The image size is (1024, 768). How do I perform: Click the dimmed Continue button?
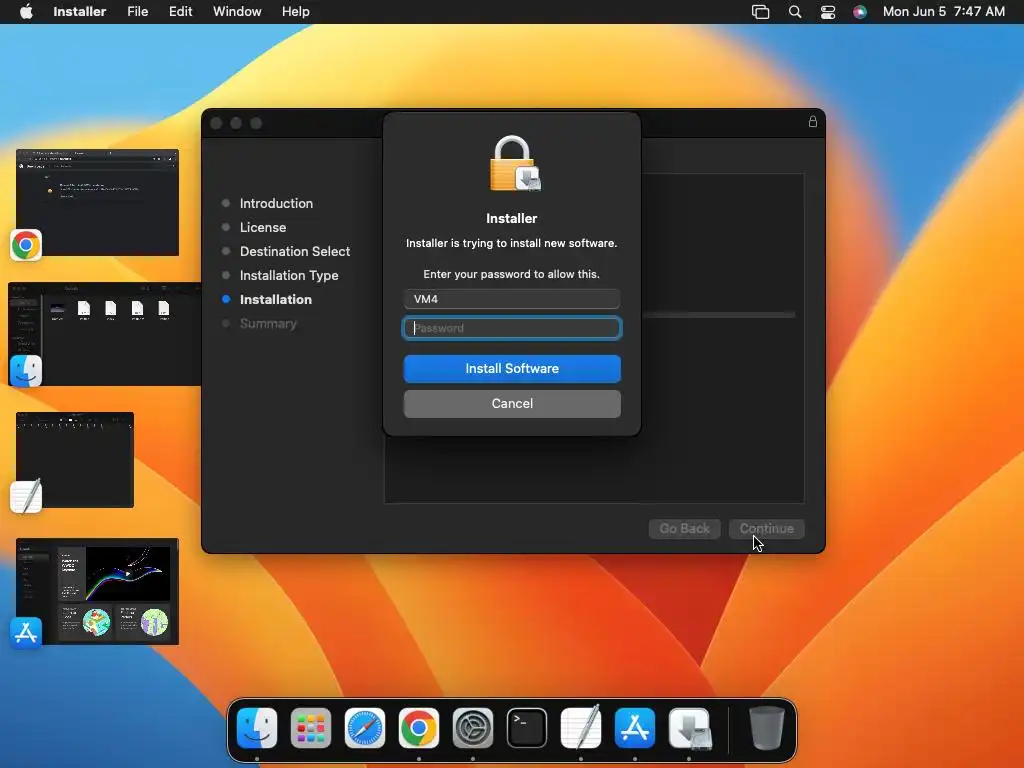(x=767, y=528)
